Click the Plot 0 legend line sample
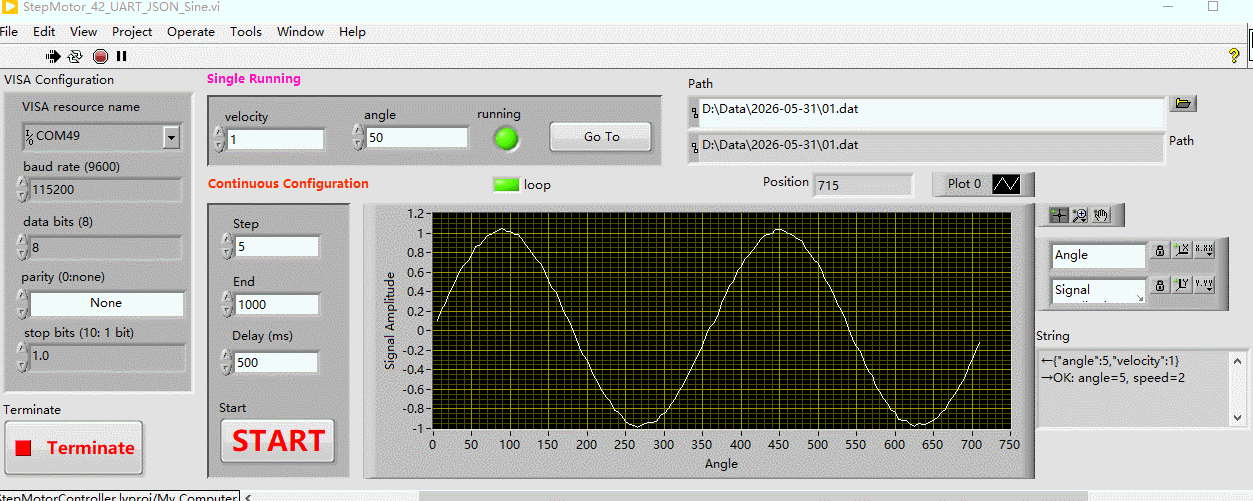 (1007, 184)
